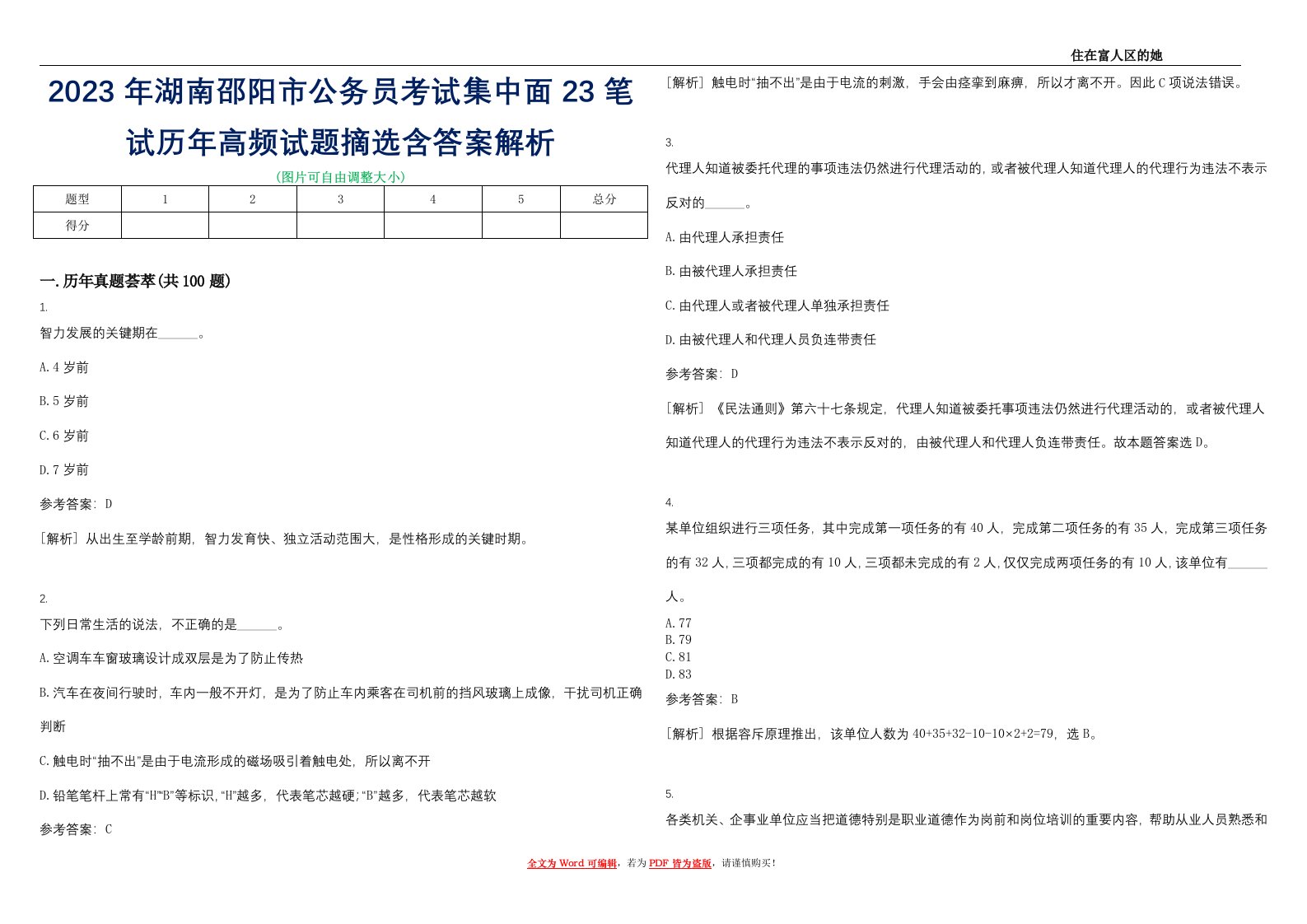This screenshot has width=1307, height=924.
Task: Click question text '智力发展的关键期在'
Action: 99,334
